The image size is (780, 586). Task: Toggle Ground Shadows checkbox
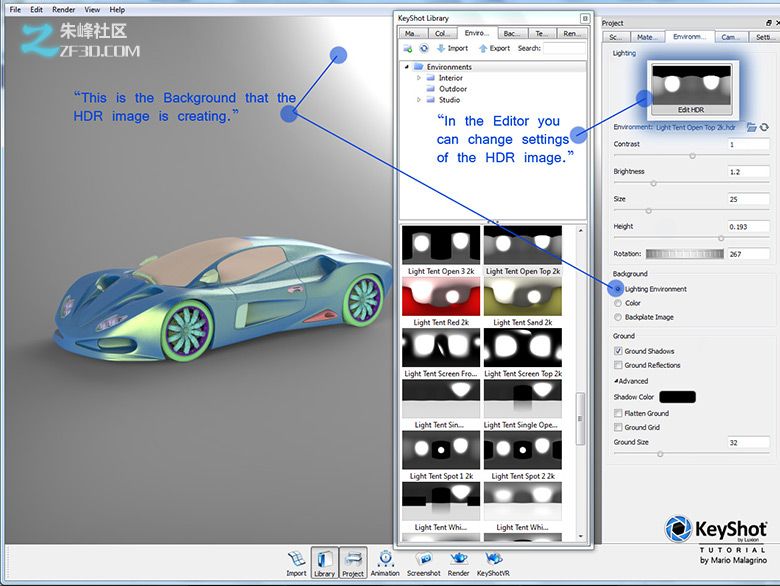tap(618, 351)
